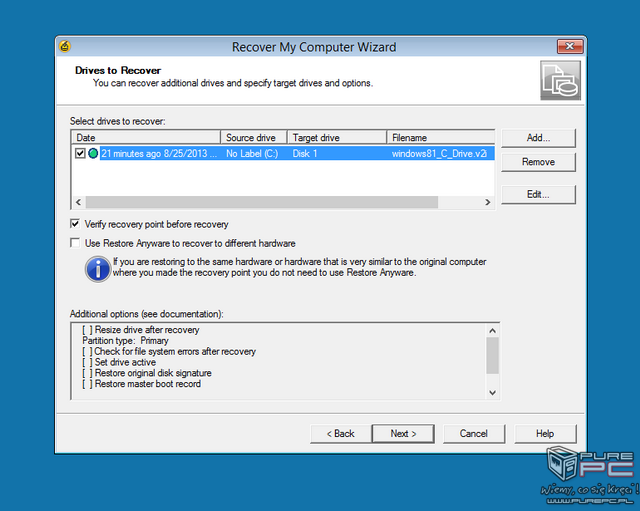
Task: Cancel the recovery wizard
Action: tap(474, 433)
